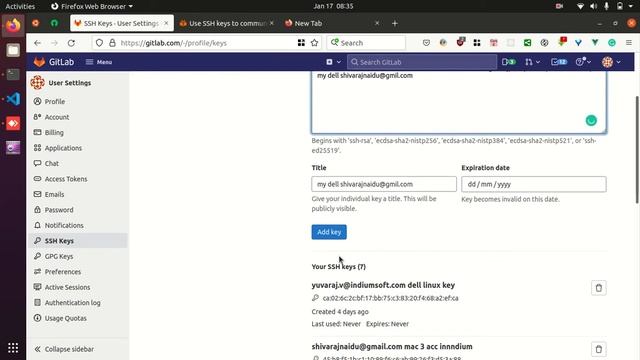Open system status menu in top bar

(605, 6)
